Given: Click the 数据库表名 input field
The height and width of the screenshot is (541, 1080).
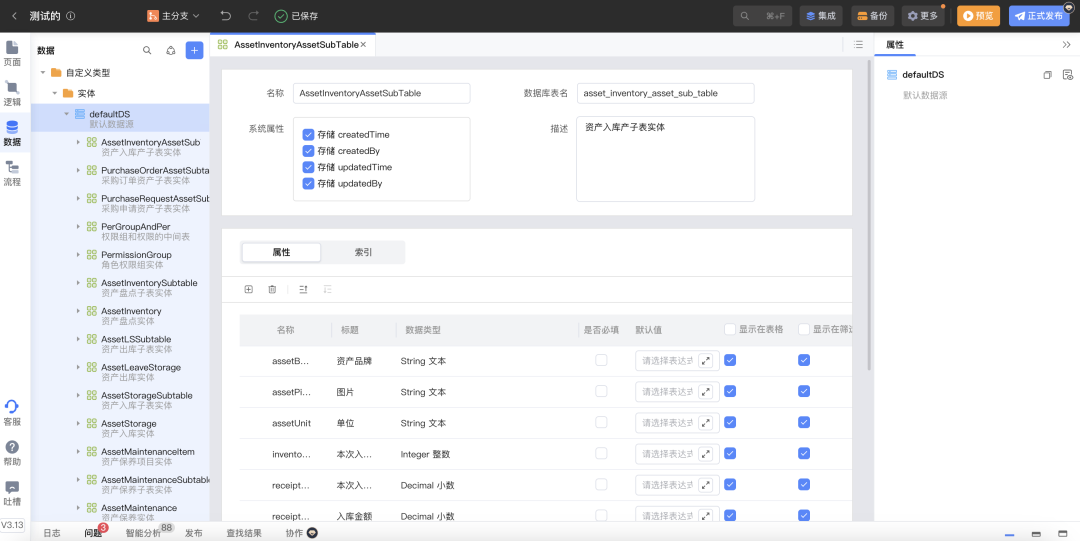Looking at the screenshot, I should [x=665, y=93].
